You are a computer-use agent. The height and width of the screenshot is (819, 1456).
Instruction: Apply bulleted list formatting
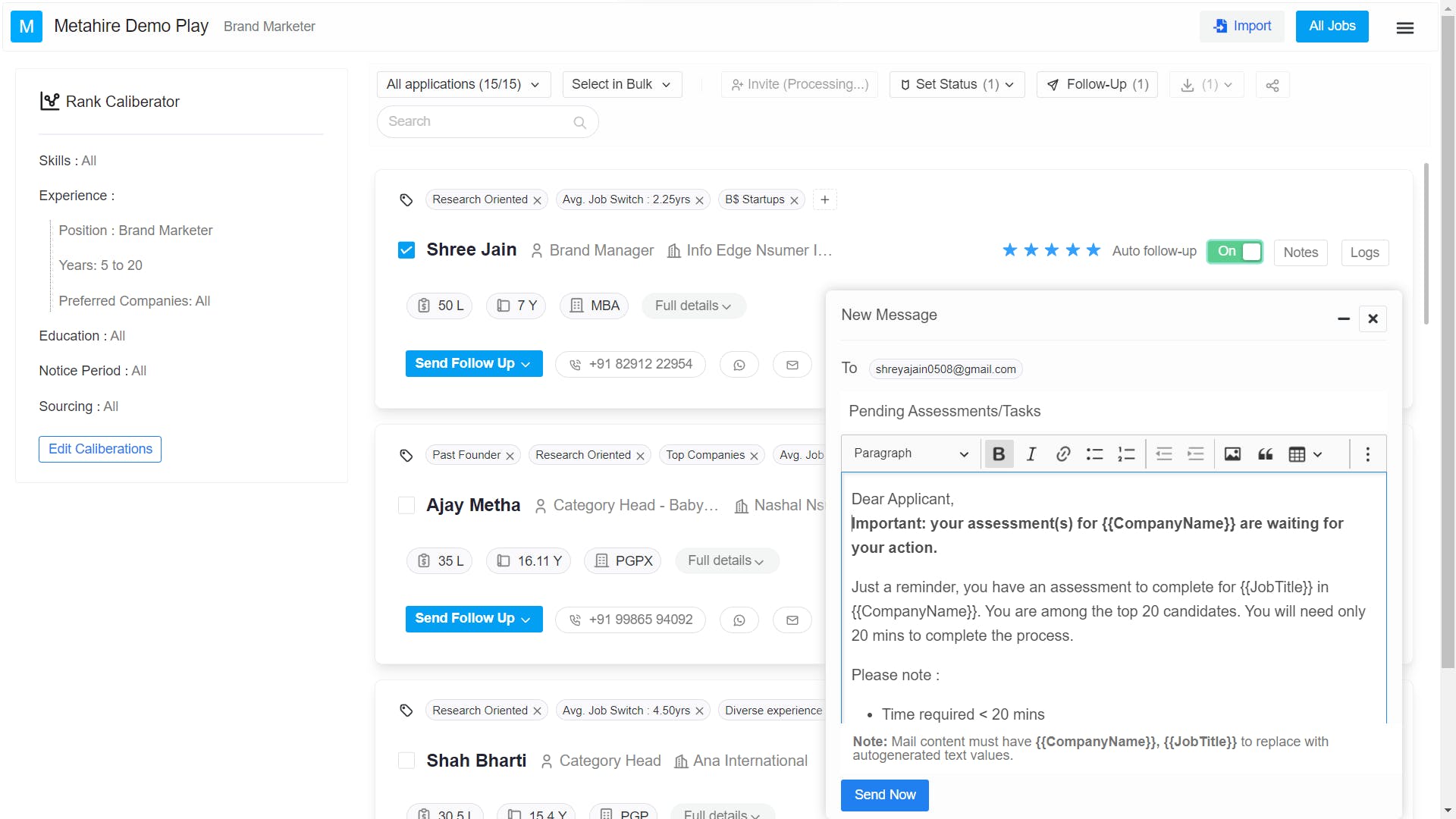point(1094,454)
